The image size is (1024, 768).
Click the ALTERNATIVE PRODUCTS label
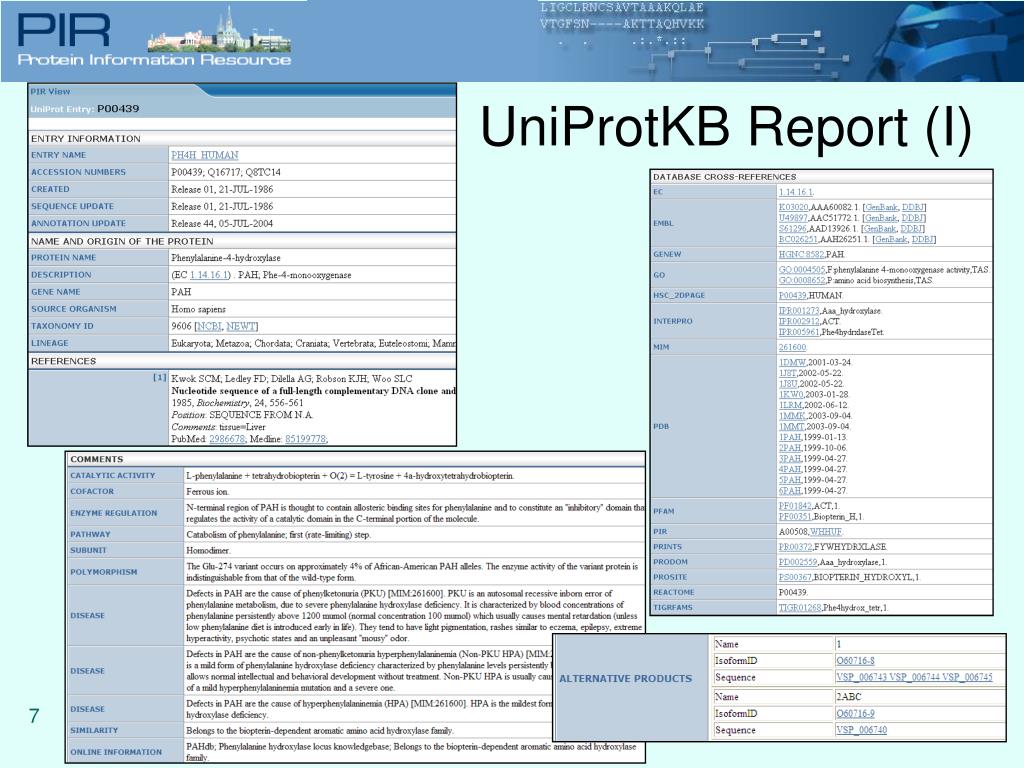click(626, 679)
